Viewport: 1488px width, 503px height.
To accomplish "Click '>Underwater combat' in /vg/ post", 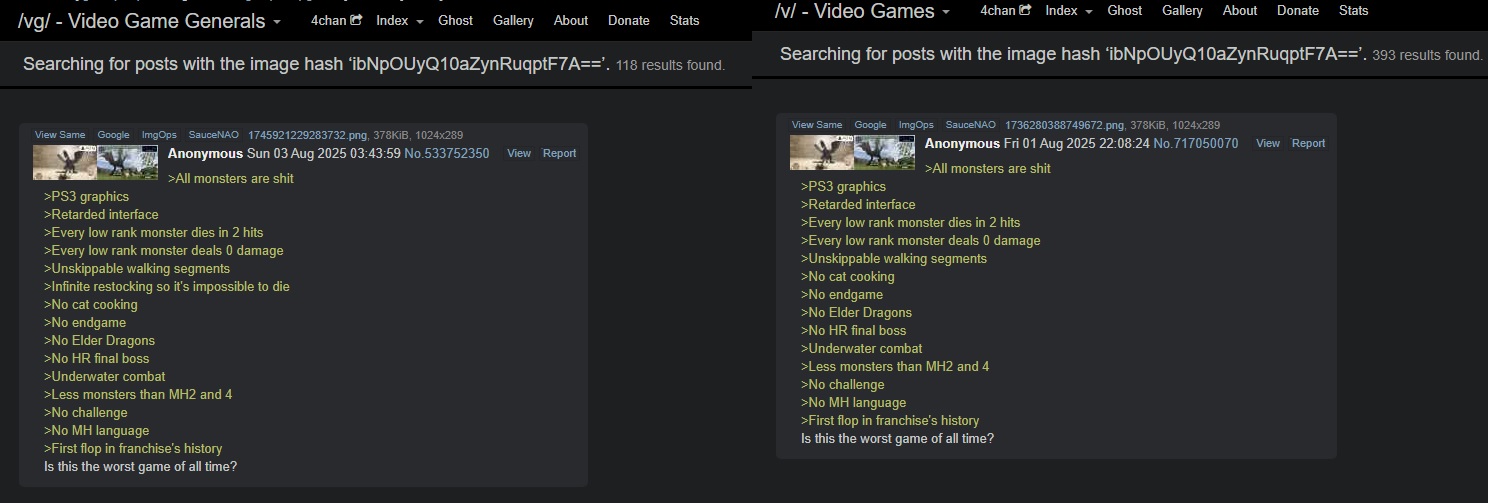I will tap(105, 376).
